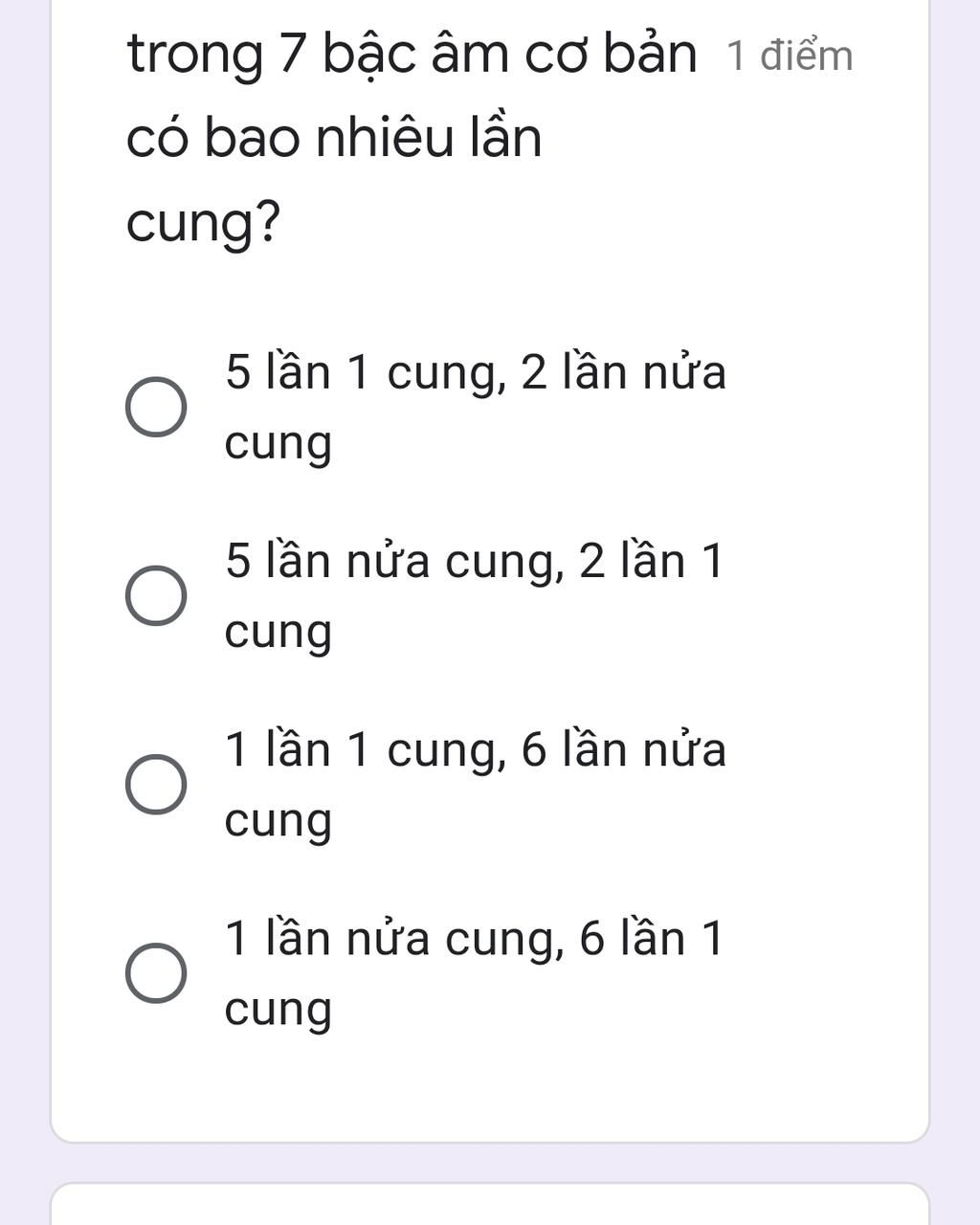Click "cung" on the first option's second line

click(278, 443)
